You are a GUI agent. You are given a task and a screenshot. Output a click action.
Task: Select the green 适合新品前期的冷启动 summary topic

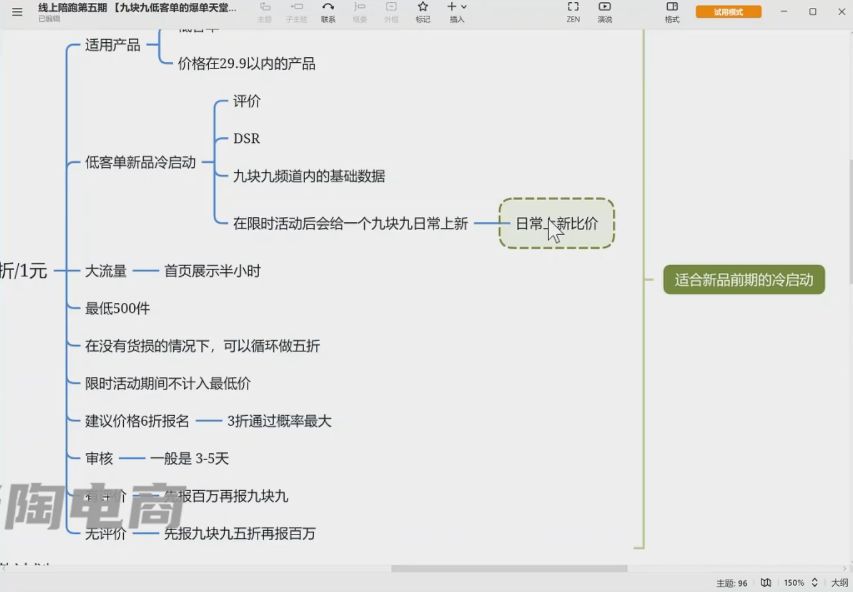click(x=744, y=280)
